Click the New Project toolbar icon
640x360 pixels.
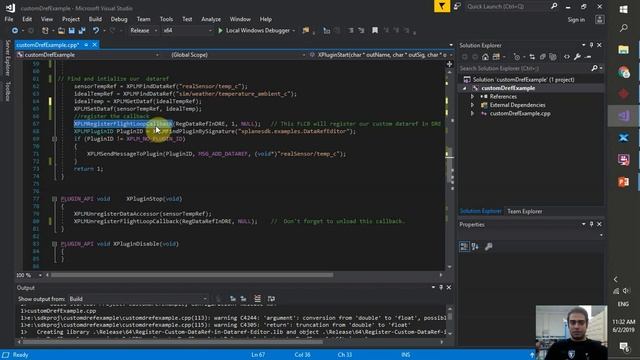[45, 31]
